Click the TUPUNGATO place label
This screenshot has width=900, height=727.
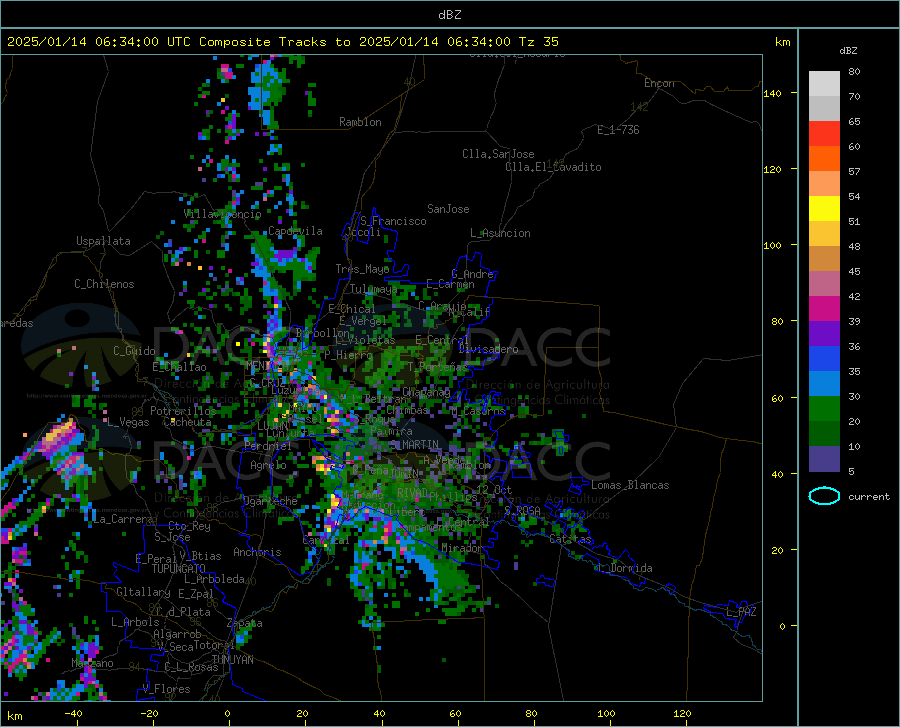[x=179, y=569]
